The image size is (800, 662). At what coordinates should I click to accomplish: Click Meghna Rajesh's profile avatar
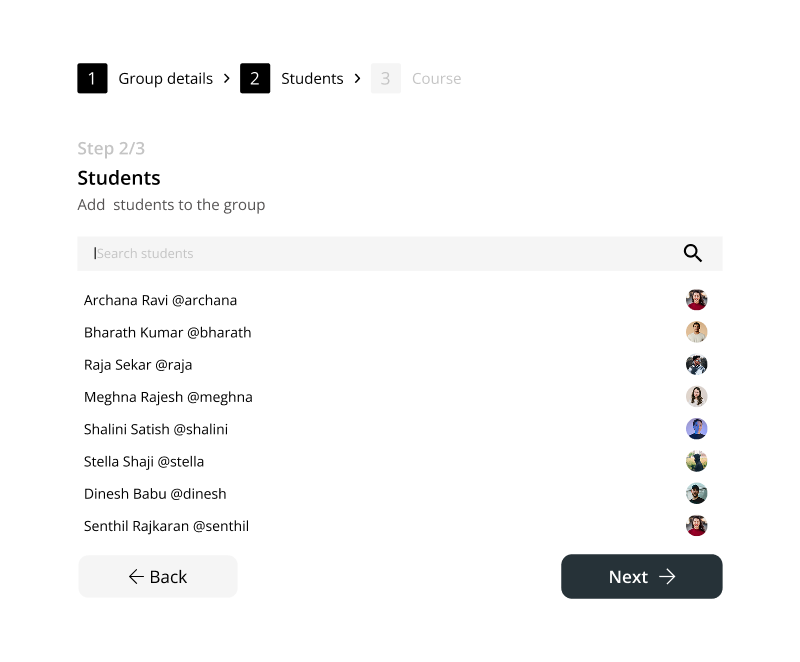point(697,397)
